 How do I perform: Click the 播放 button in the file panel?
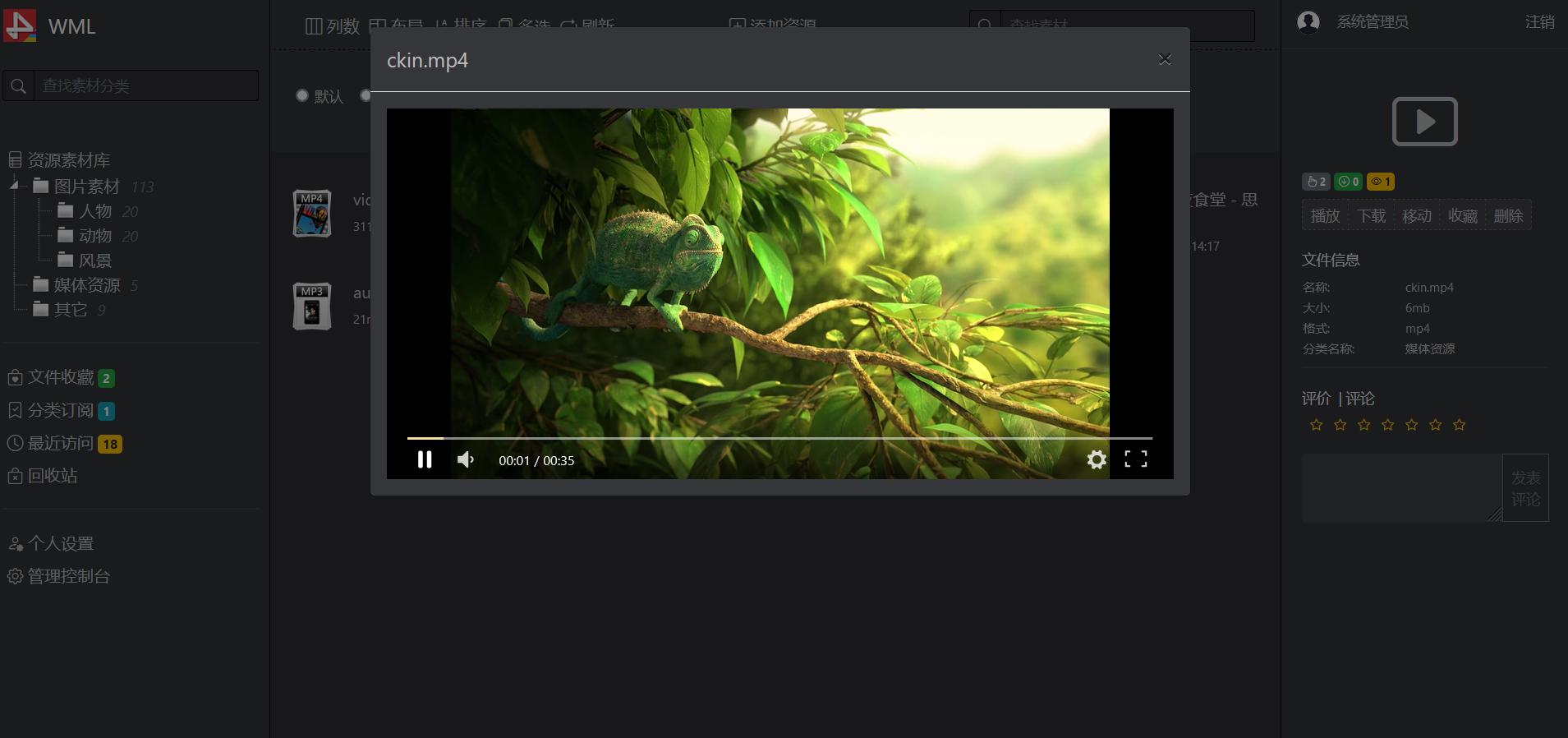point(1325,215)
